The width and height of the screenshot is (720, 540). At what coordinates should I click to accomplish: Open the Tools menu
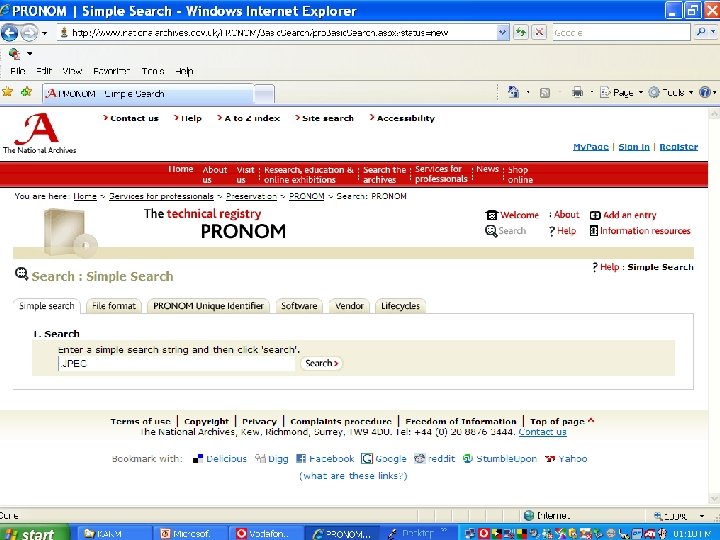click(153, 71)
